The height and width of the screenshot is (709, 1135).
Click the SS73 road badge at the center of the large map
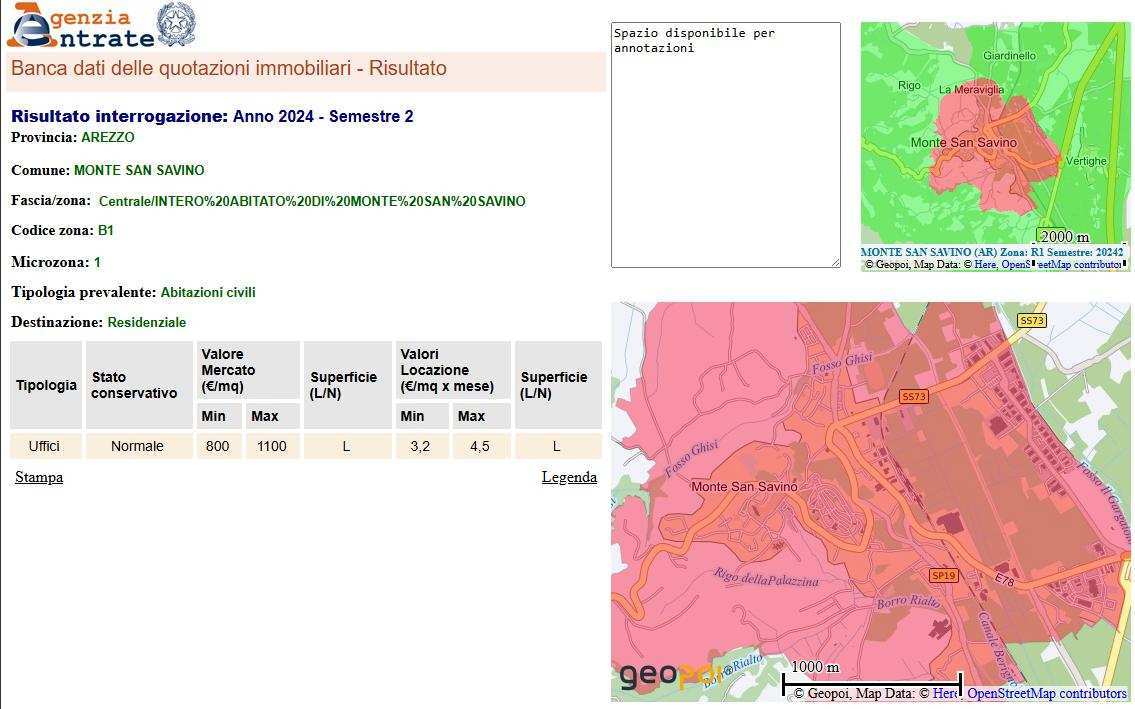[914, 396]
